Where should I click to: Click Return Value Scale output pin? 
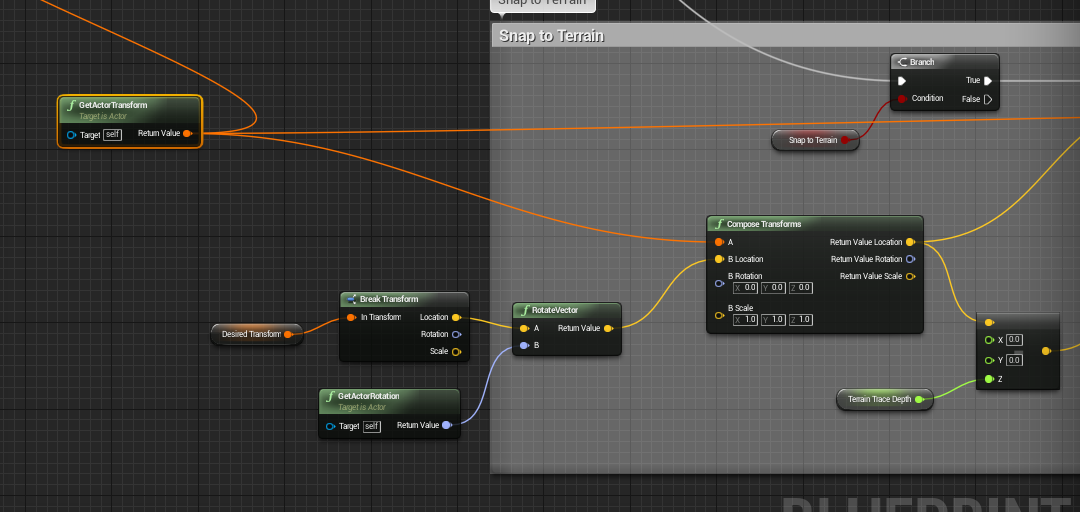click(x=910, y=276)
